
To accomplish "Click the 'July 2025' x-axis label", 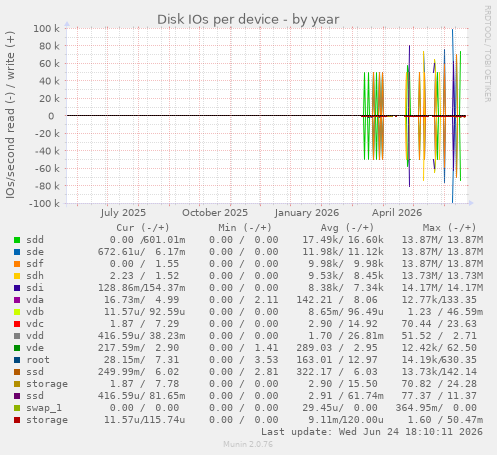I will tap(123, 213).
